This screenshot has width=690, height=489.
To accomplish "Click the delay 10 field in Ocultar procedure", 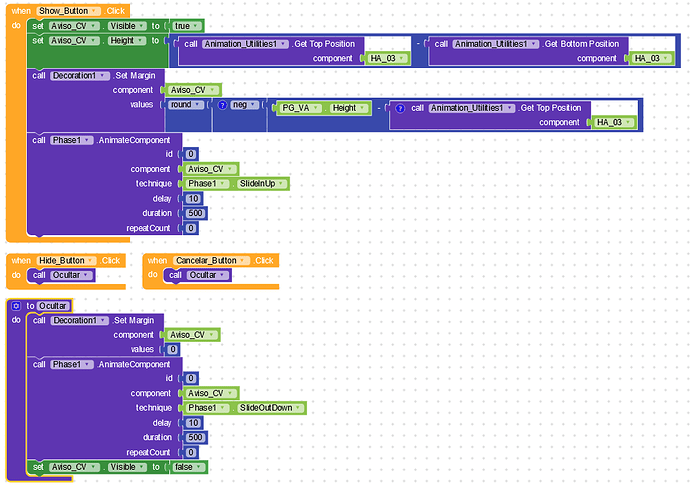I will pyautogui.click(x=194, y=423).
